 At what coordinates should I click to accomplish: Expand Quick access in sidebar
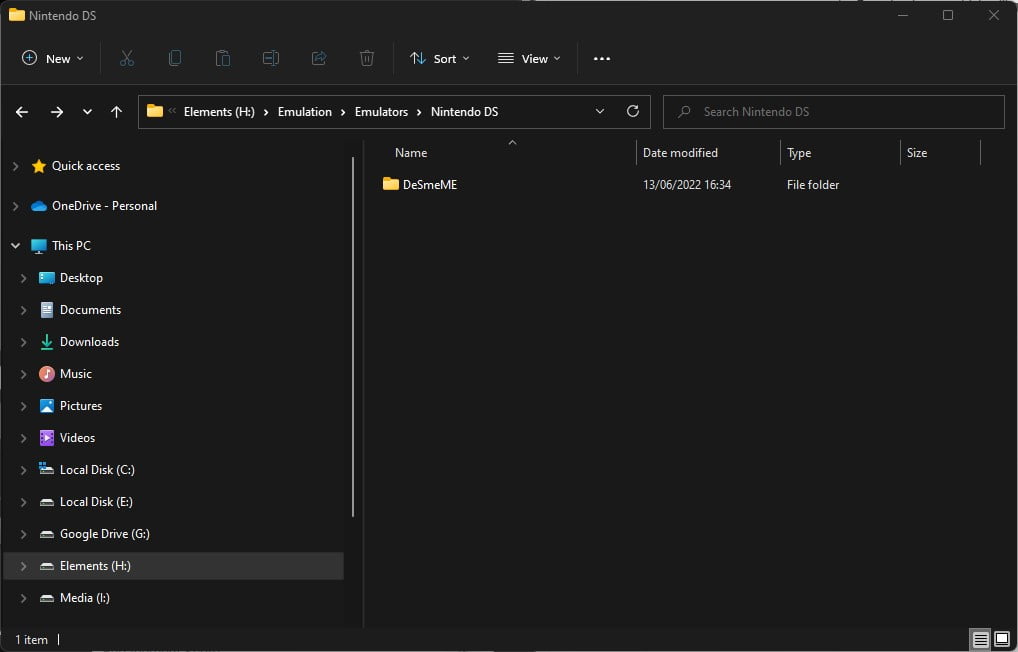click(x=16, y=166)
